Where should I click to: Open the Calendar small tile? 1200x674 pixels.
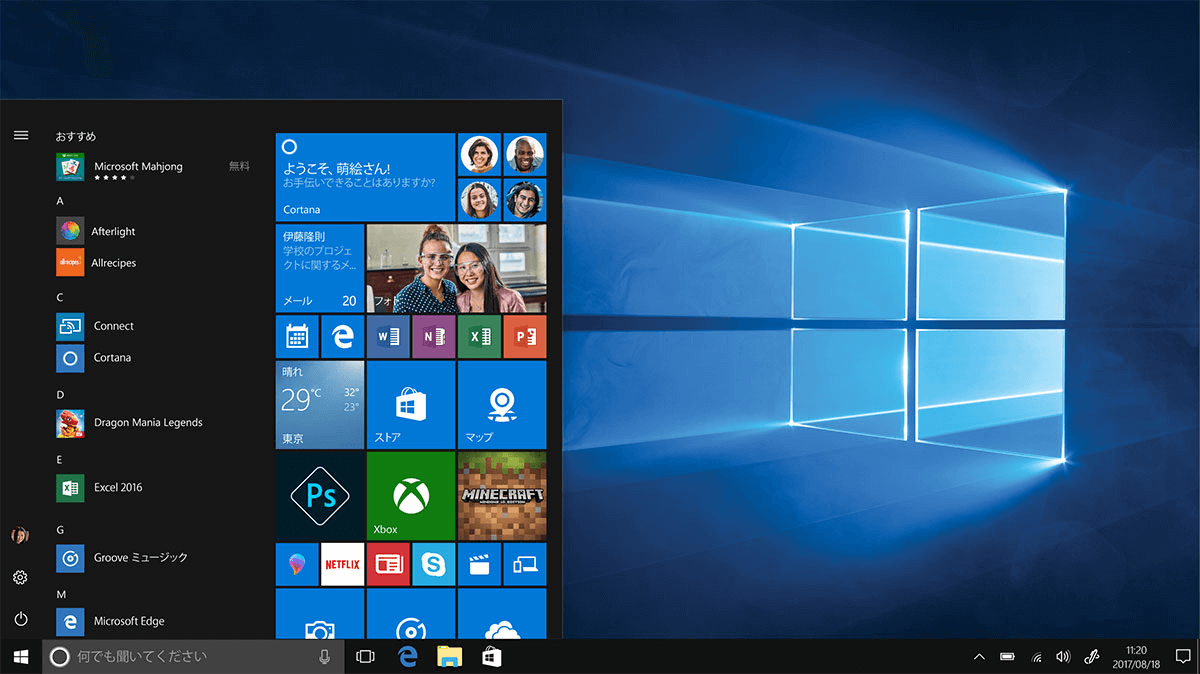pyautogui.click(x=297, y=337)
